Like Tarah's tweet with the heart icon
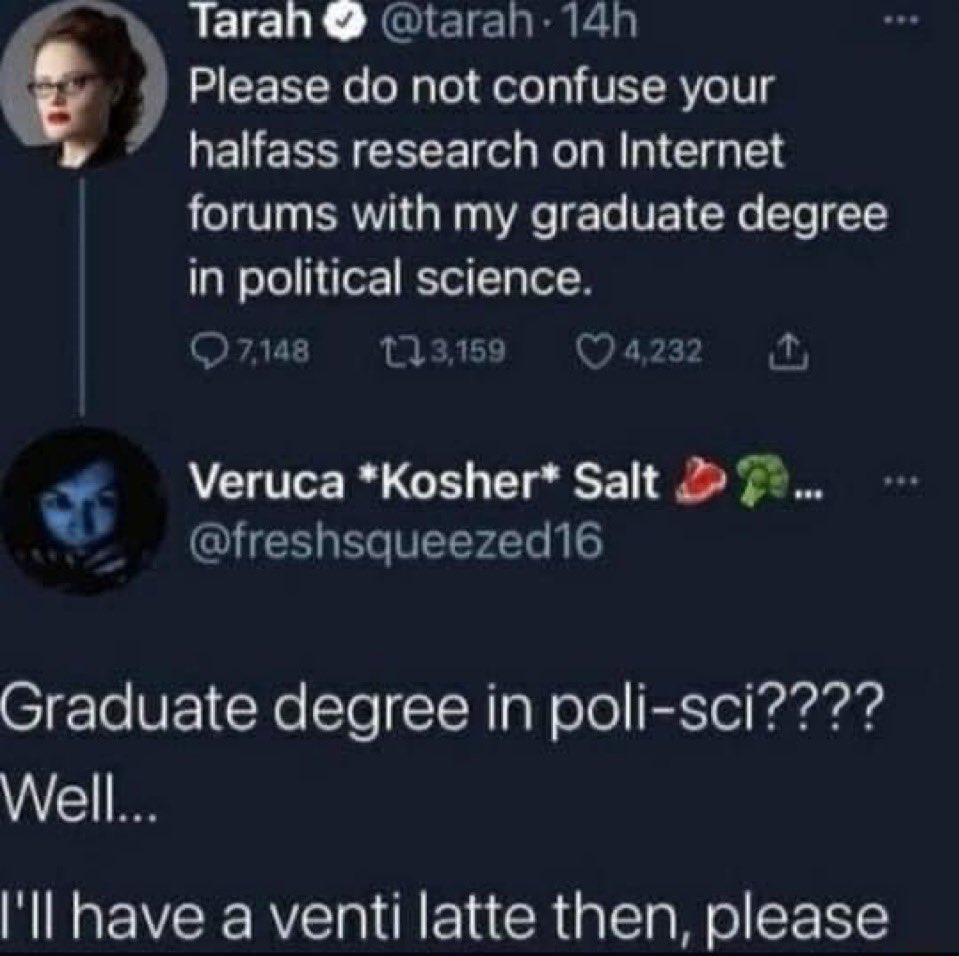959x956 pixels. tap(595, 350)
